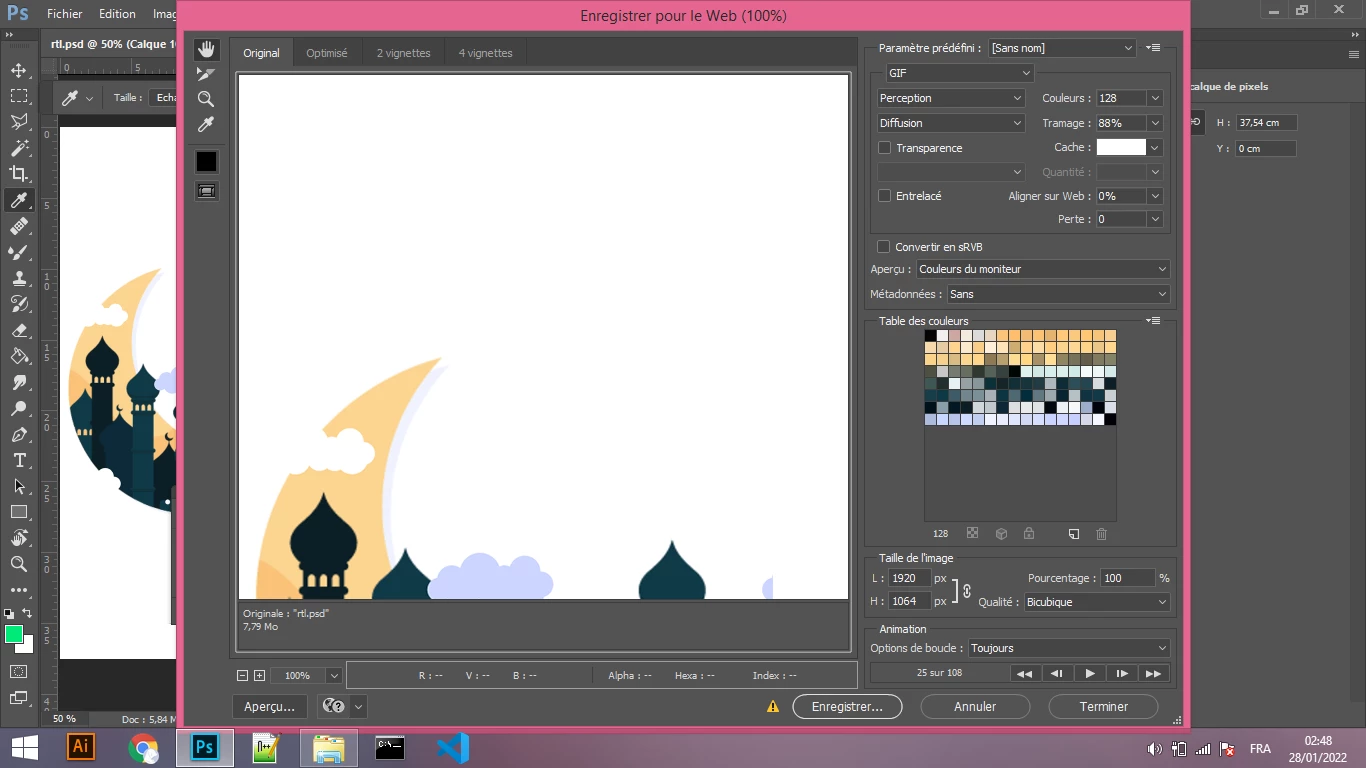The width and height of the screenshot is (1366, 768).
Task: Select the Pen tool
Action: pyautogui.click(x=18, y=434)
